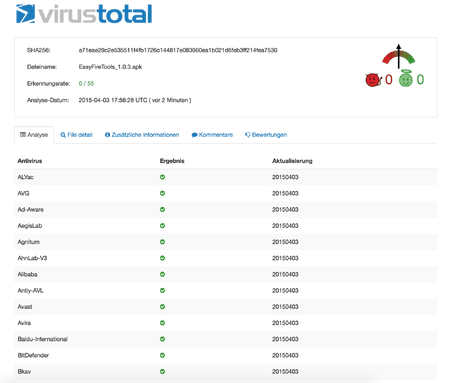Click the Ergebnis column header
The height and width of the screenshot is (383, 450).
[x=172, y=161]
